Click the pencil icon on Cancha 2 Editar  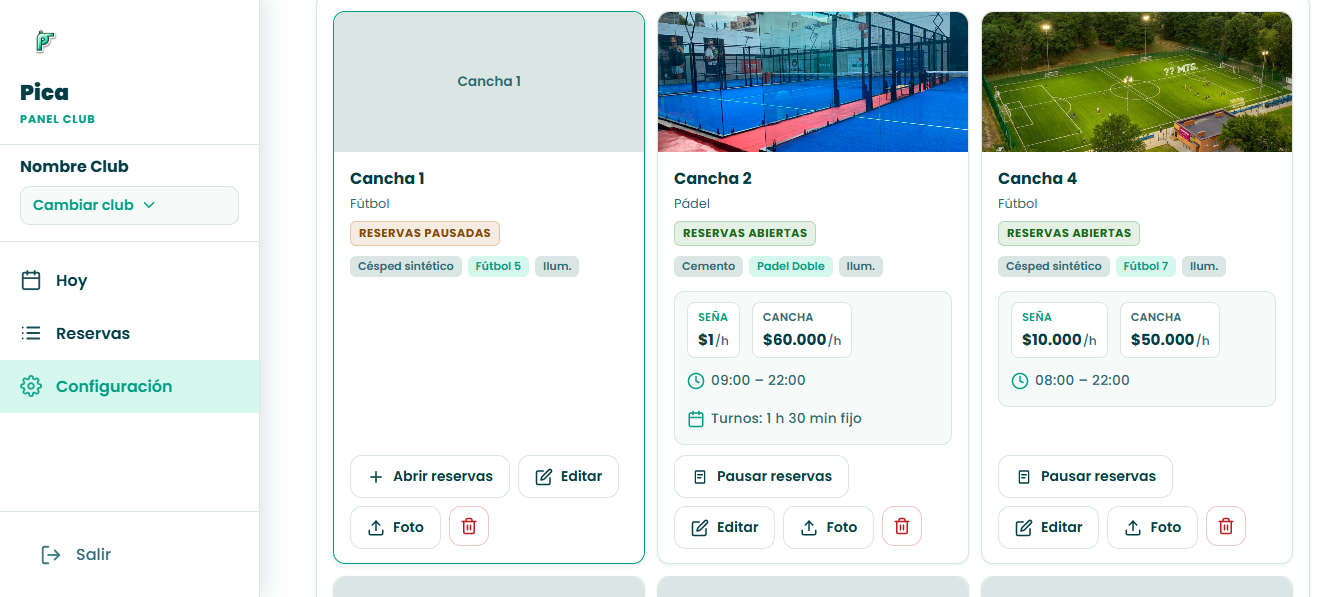[x=700, y=528]
